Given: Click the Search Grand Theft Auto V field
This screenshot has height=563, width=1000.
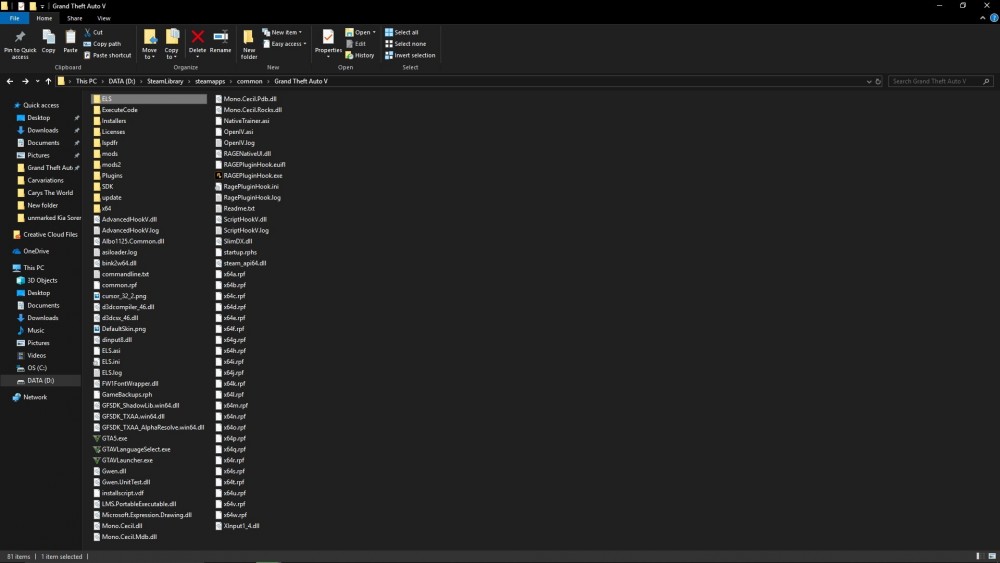Looking at the screenshot, I should coord(941,82).
